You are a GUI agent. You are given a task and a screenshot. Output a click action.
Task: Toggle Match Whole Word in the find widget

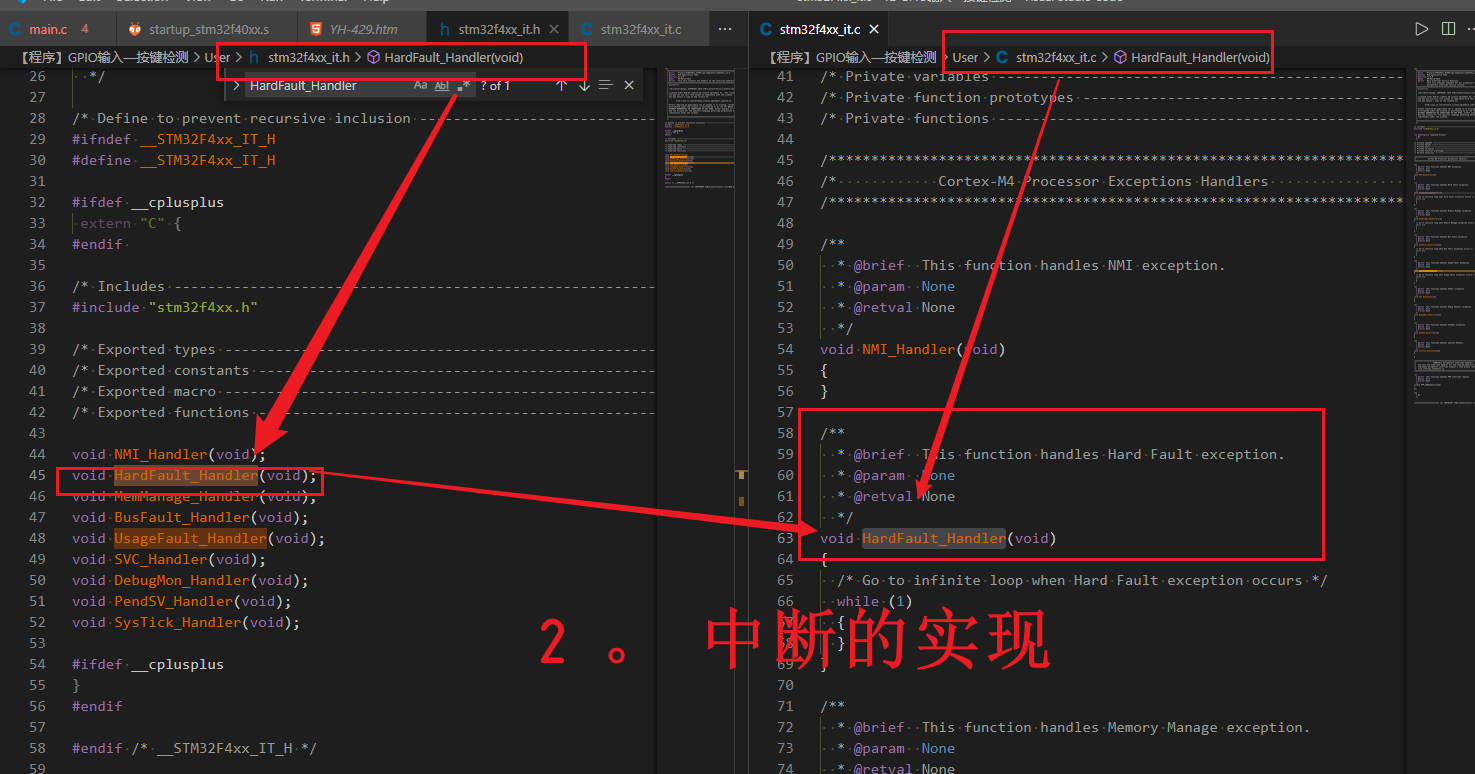[441, 85]
